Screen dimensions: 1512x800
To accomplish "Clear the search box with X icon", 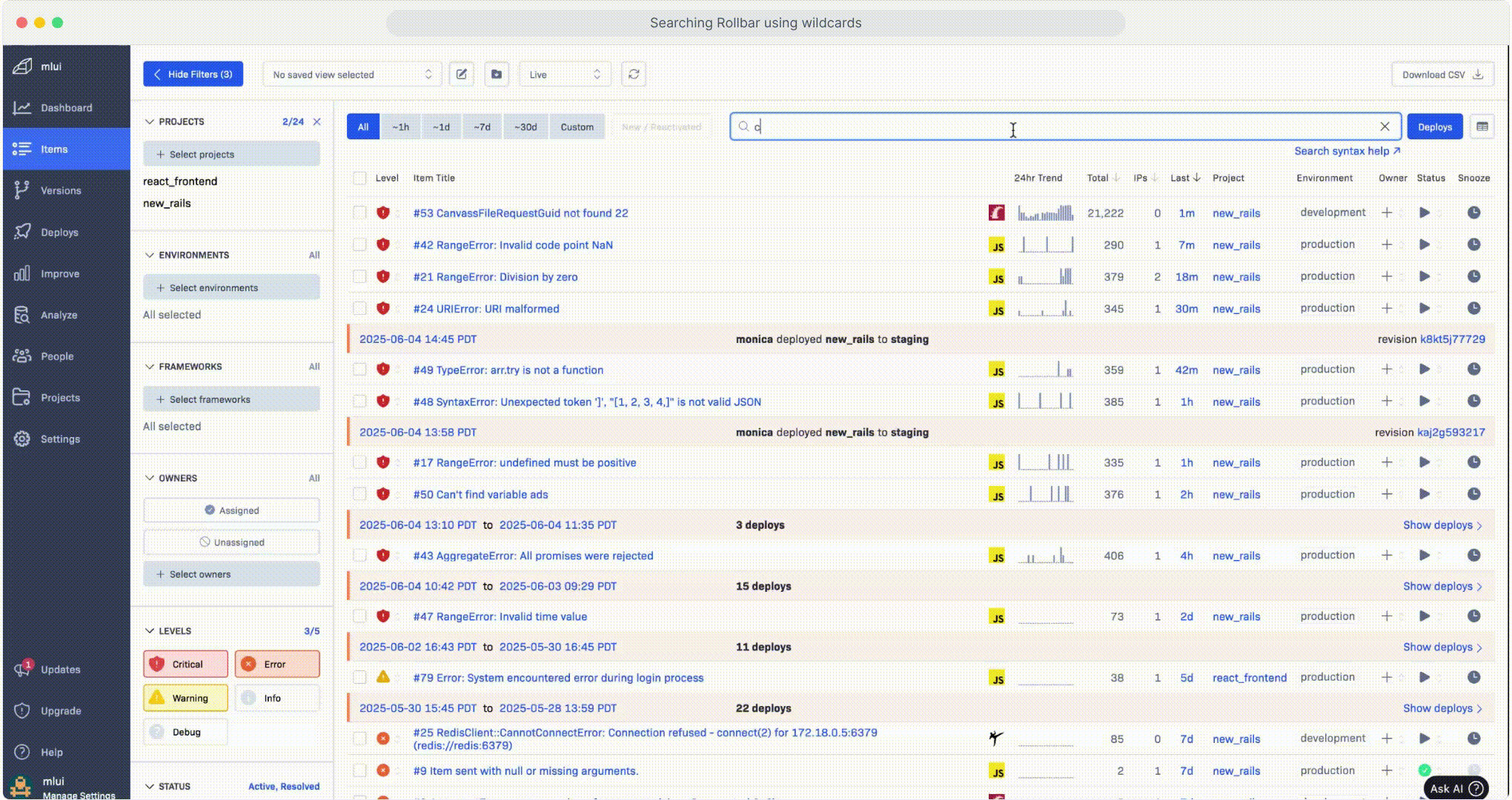I will pos(1385,127).
